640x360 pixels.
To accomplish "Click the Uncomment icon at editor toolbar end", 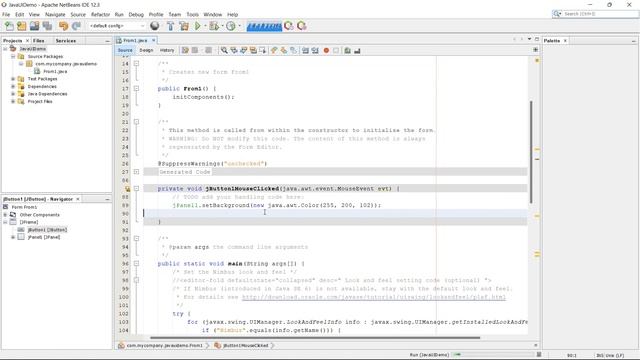I will click(357, 50).
